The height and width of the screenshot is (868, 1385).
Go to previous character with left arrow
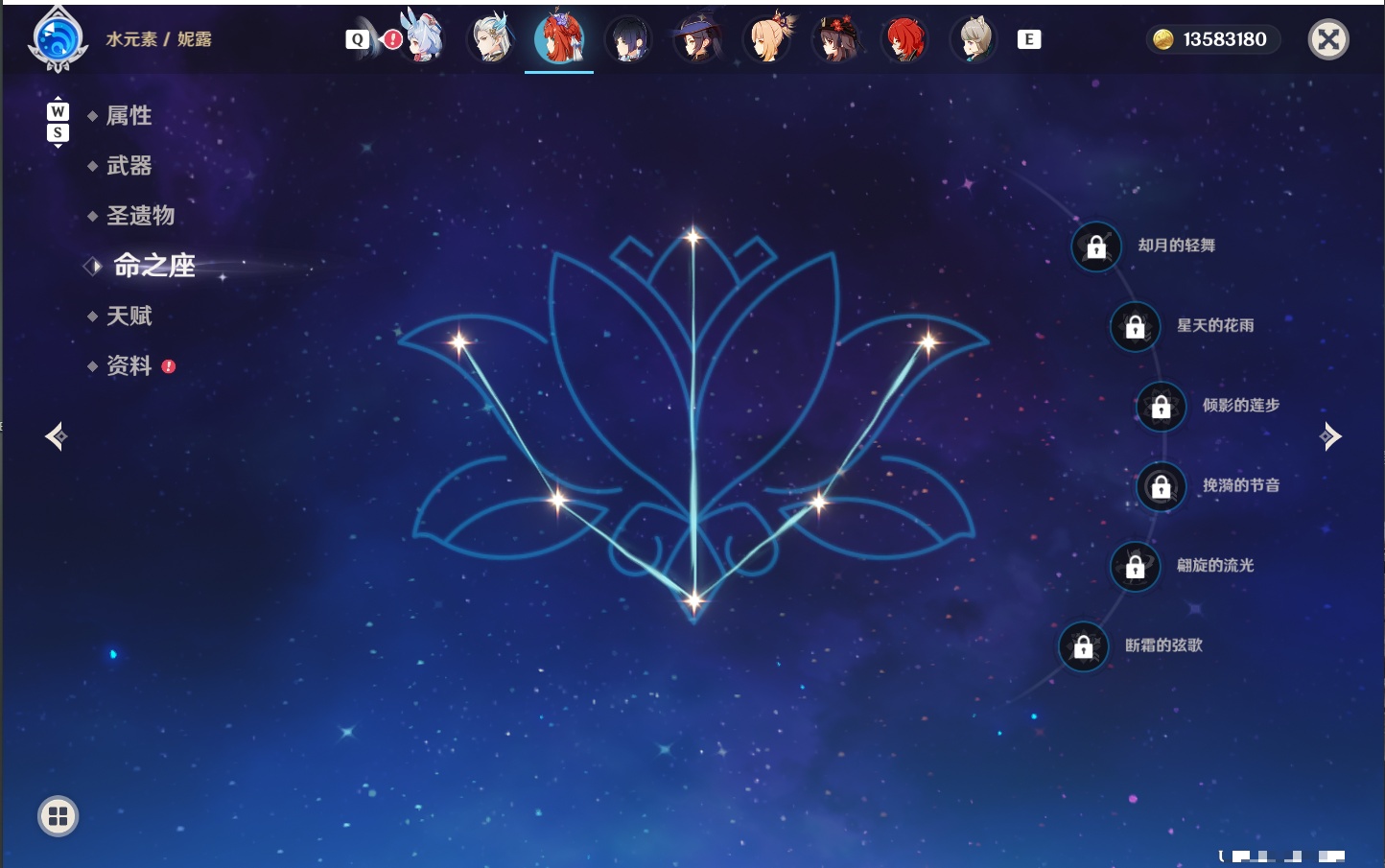pos(56,436)
